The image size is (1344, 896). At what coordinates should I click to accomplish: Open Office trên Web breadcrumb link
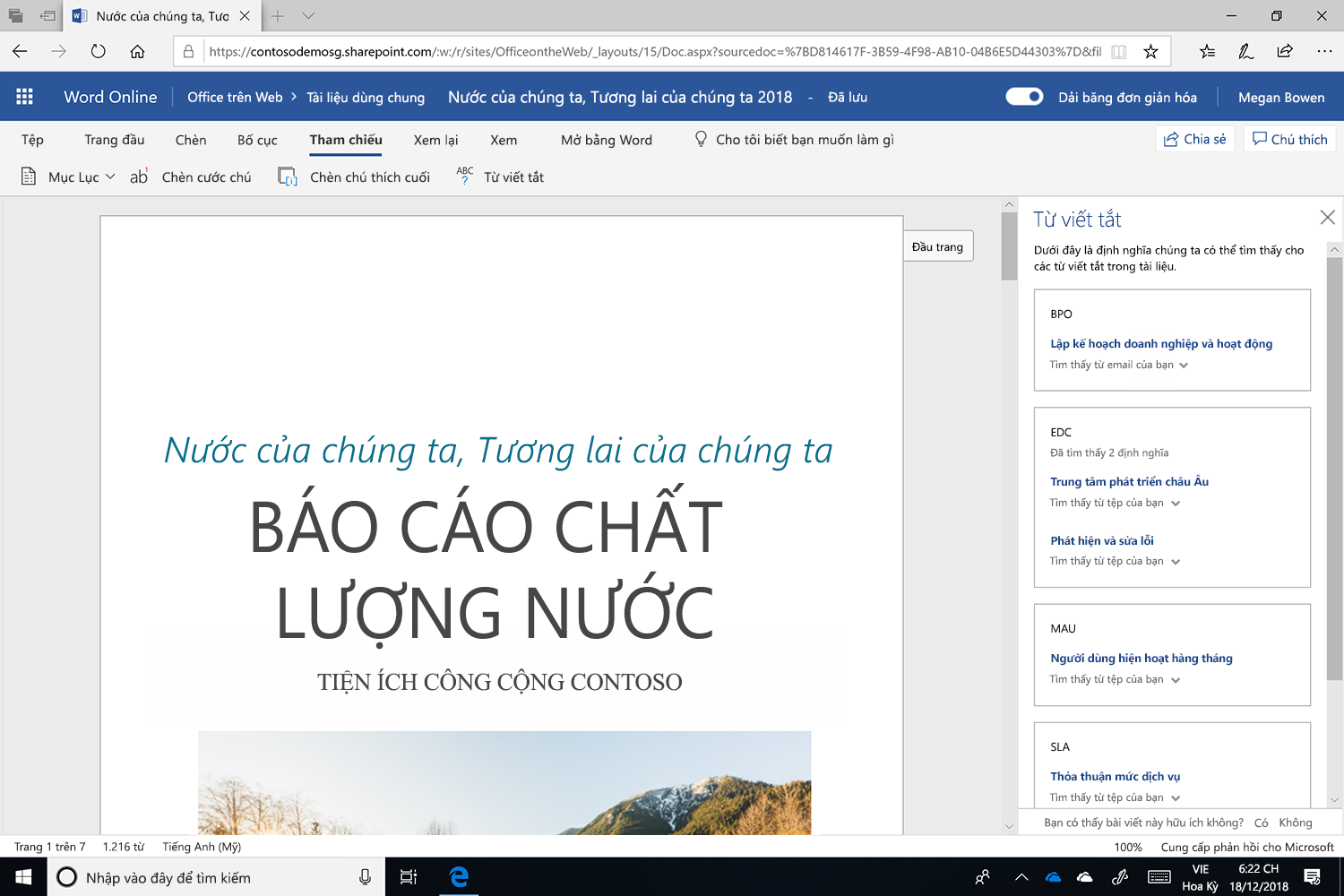[x=235, y=97]
